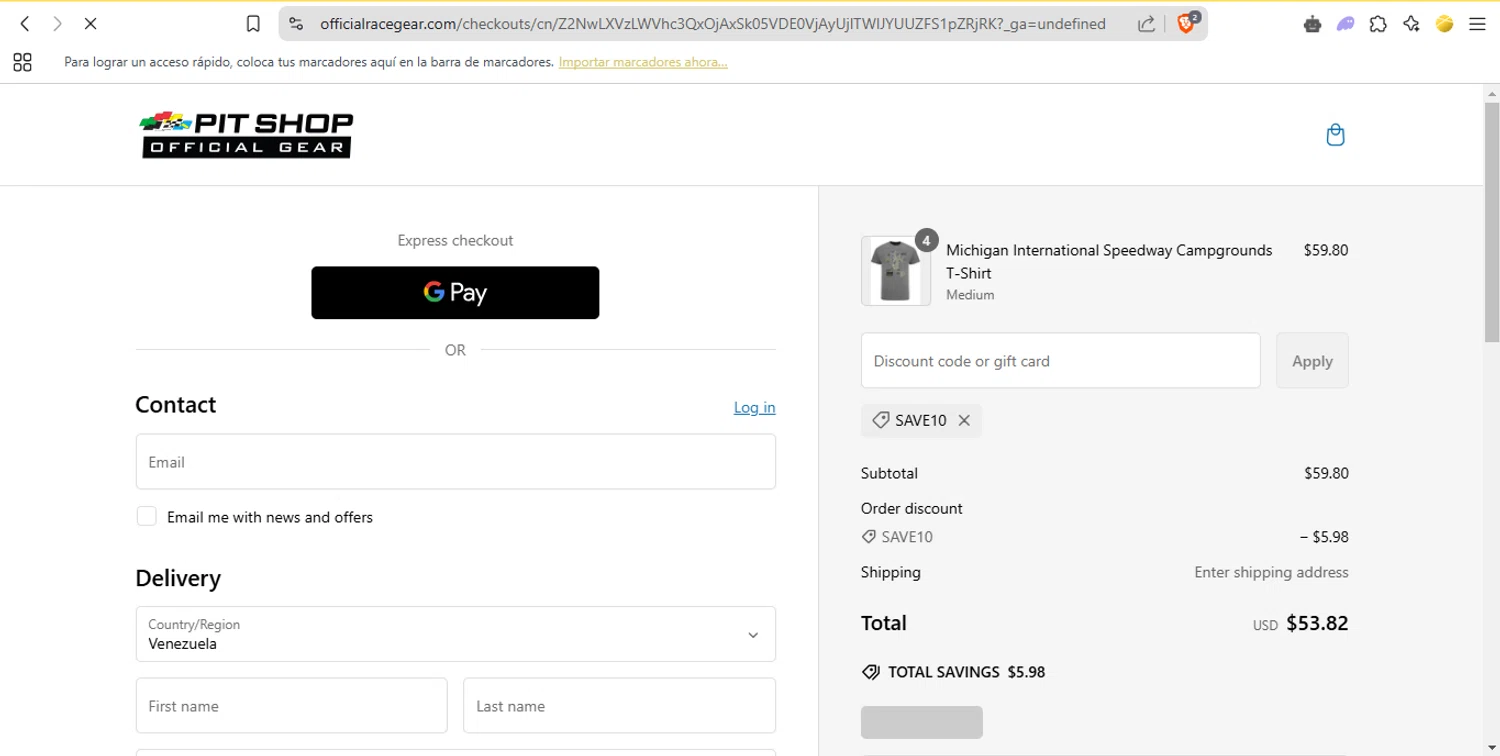View site information icon in address bar

(x=296, y=24)
